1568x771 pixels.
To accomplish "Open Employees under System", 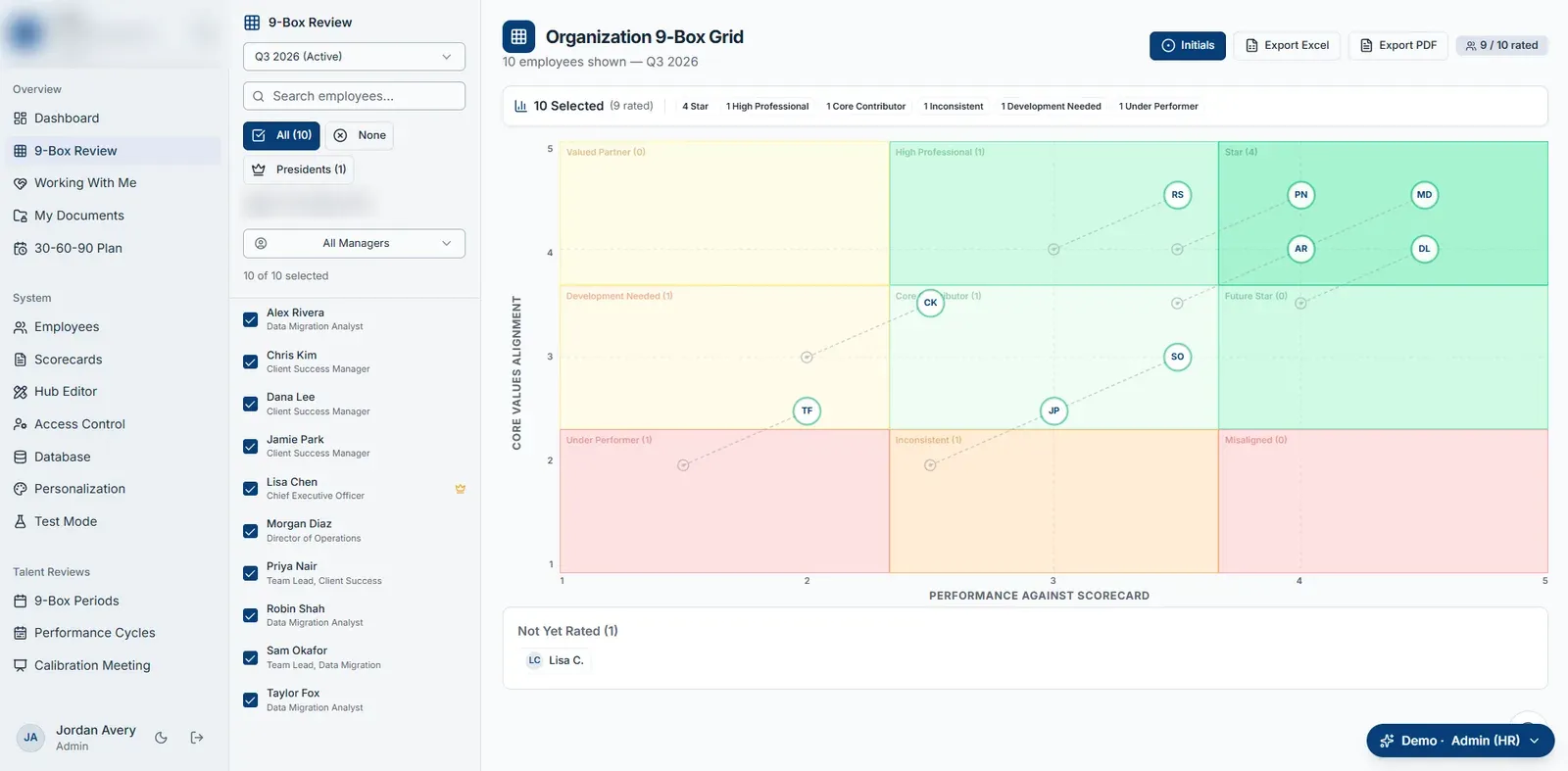I will 67,327.
